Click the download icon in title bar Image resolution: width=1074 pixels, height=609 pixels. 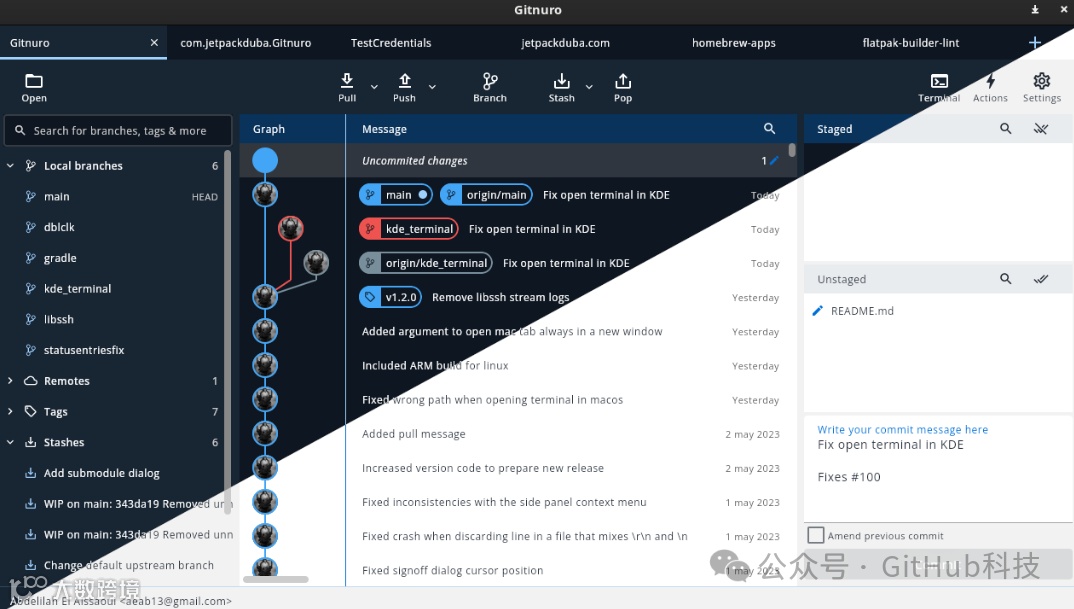1035,10
